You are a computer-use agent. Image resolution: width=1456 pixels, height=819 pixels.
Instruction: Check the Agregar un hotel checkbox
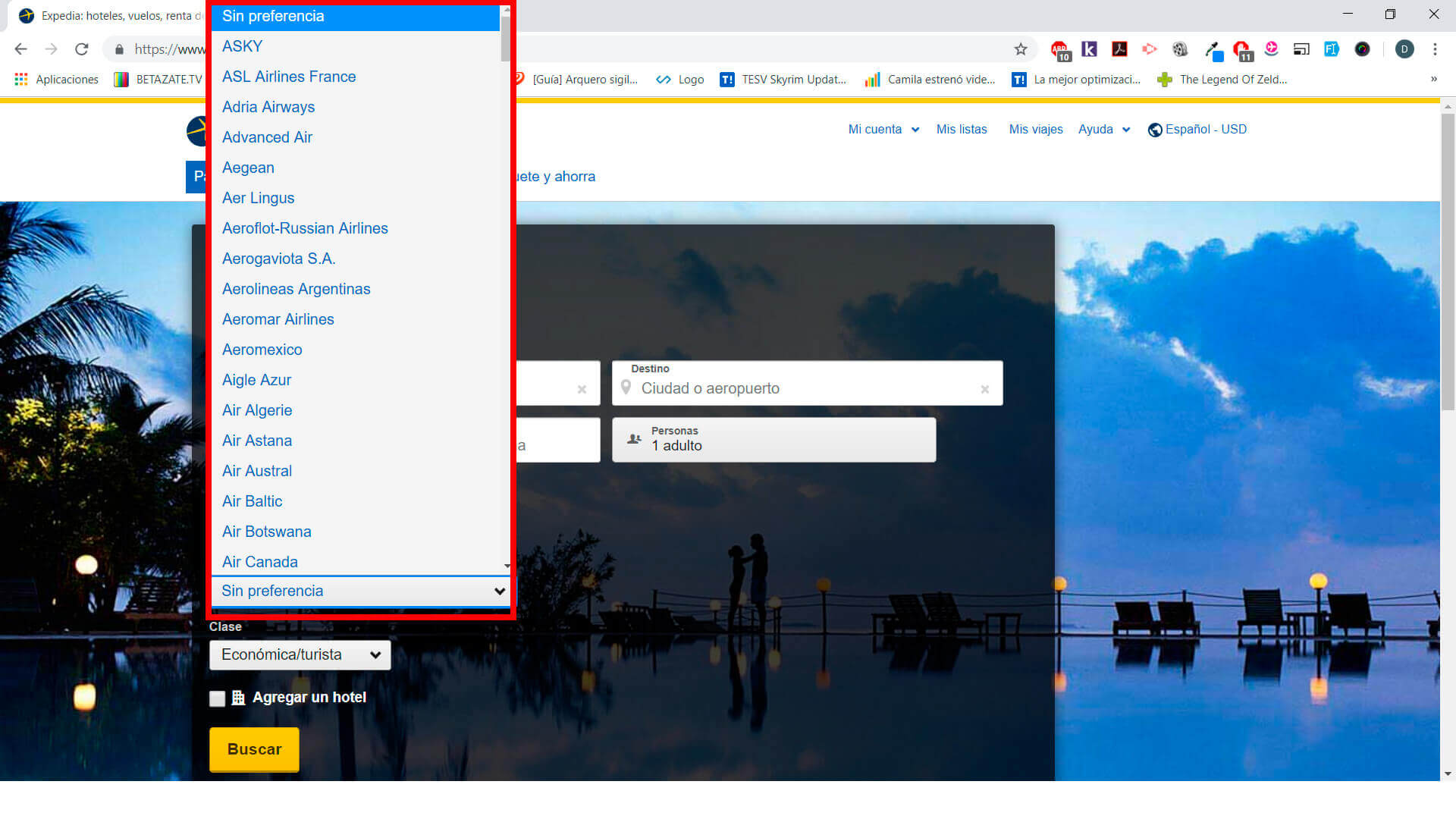point(218,698)
